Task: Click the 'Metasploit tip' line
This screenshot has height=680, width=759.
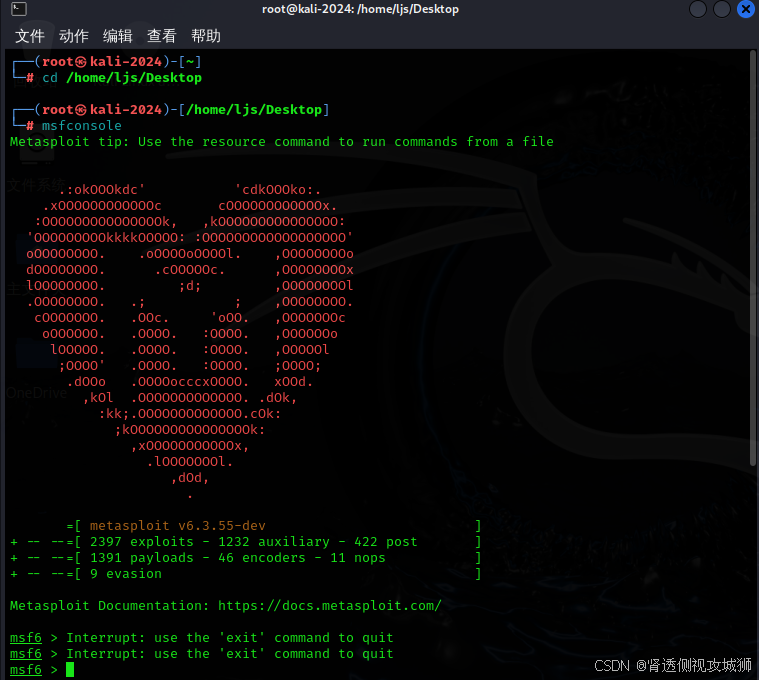Action: tap(282, 142)
